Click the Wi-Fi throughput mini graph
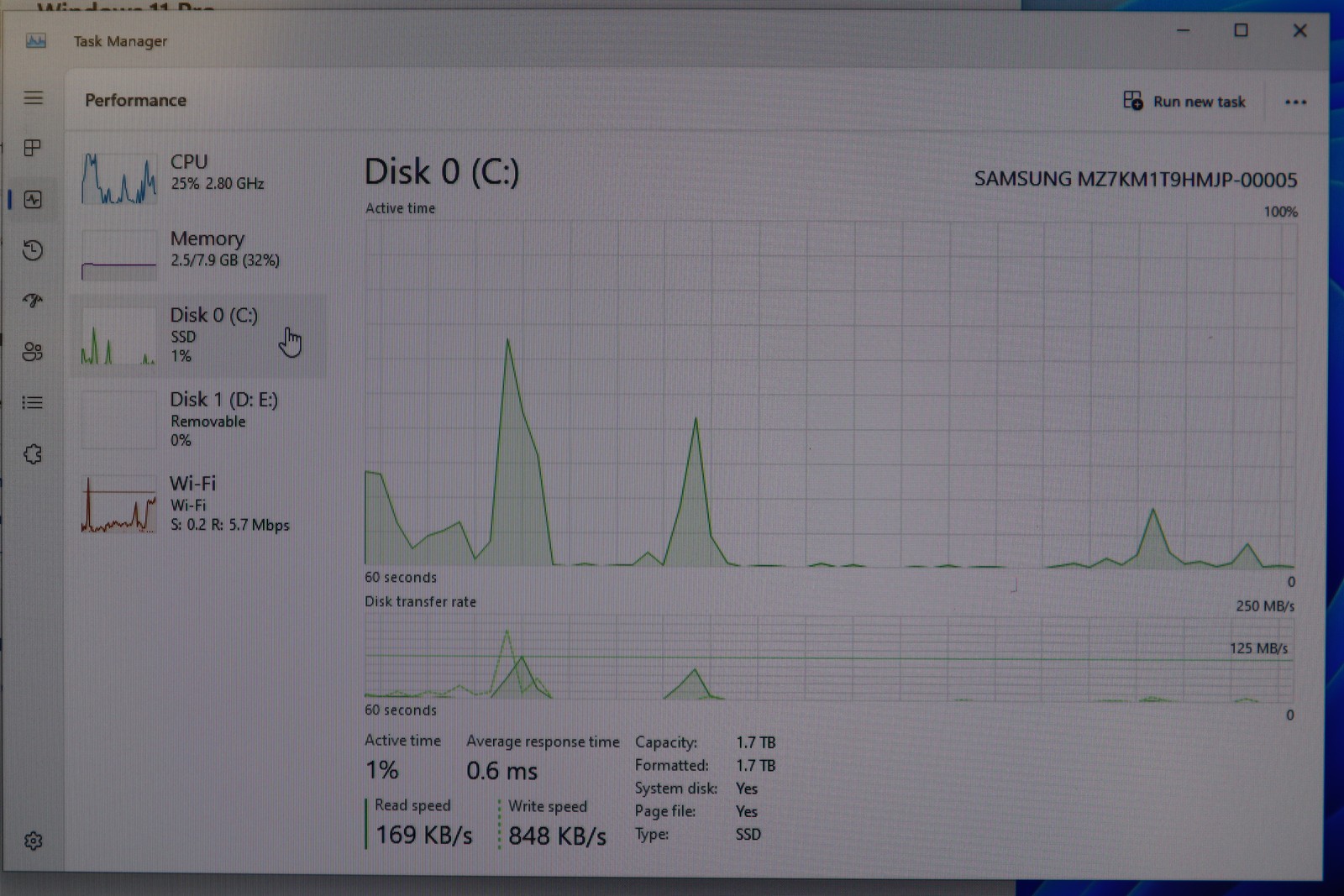1344x896 pixels. [x=119, y=505]
